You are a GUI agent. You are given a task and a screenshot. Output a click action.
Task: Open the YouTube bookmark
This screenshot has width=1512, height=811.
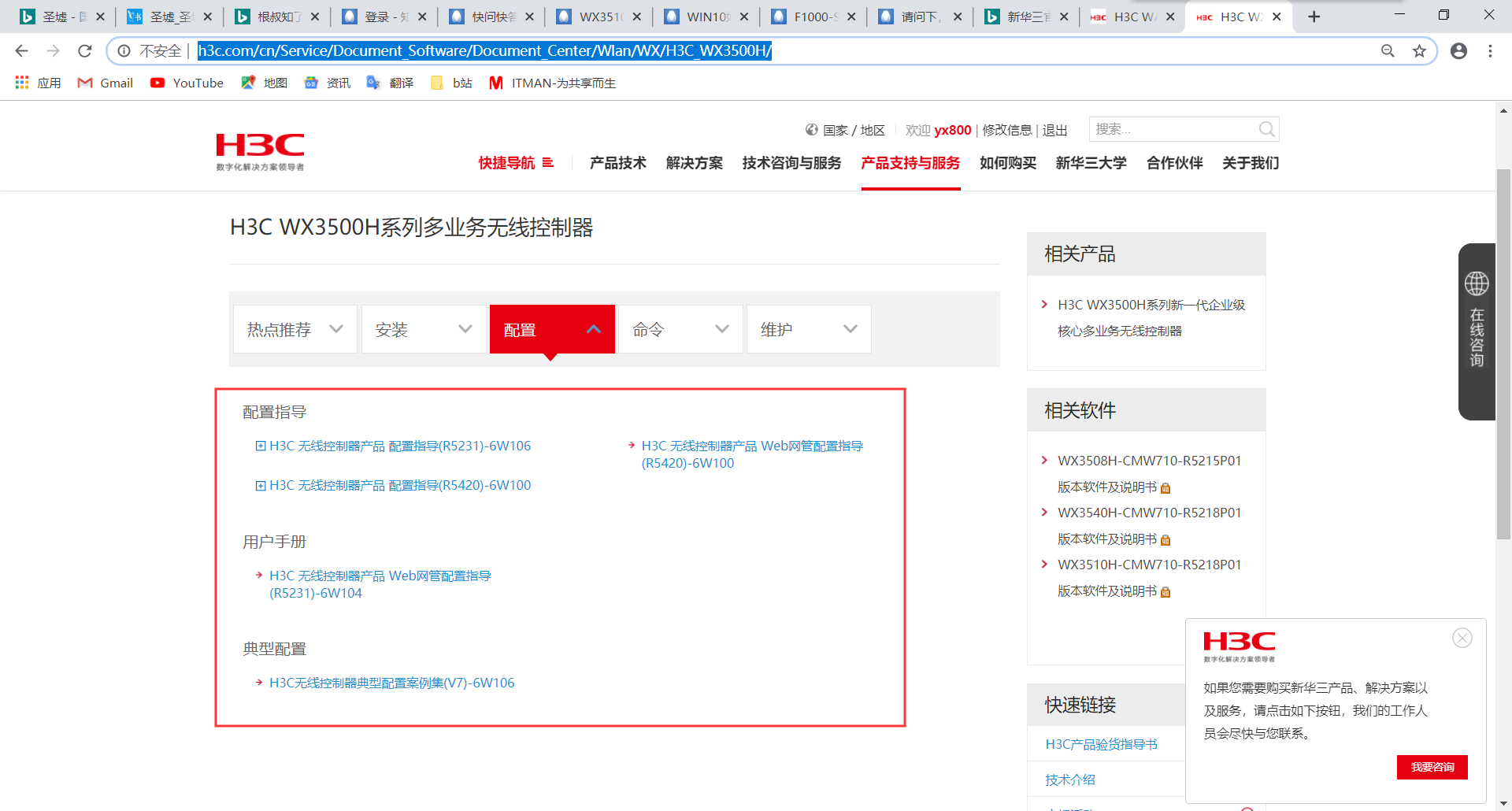click(187, 83)
